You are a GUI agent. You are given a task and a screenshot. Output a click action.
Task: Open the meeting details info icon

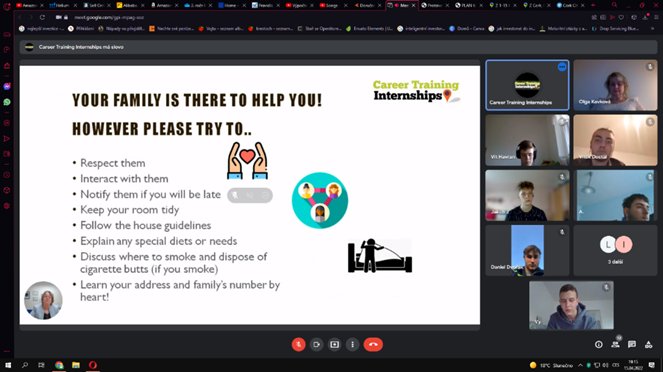tap(599, 345)
